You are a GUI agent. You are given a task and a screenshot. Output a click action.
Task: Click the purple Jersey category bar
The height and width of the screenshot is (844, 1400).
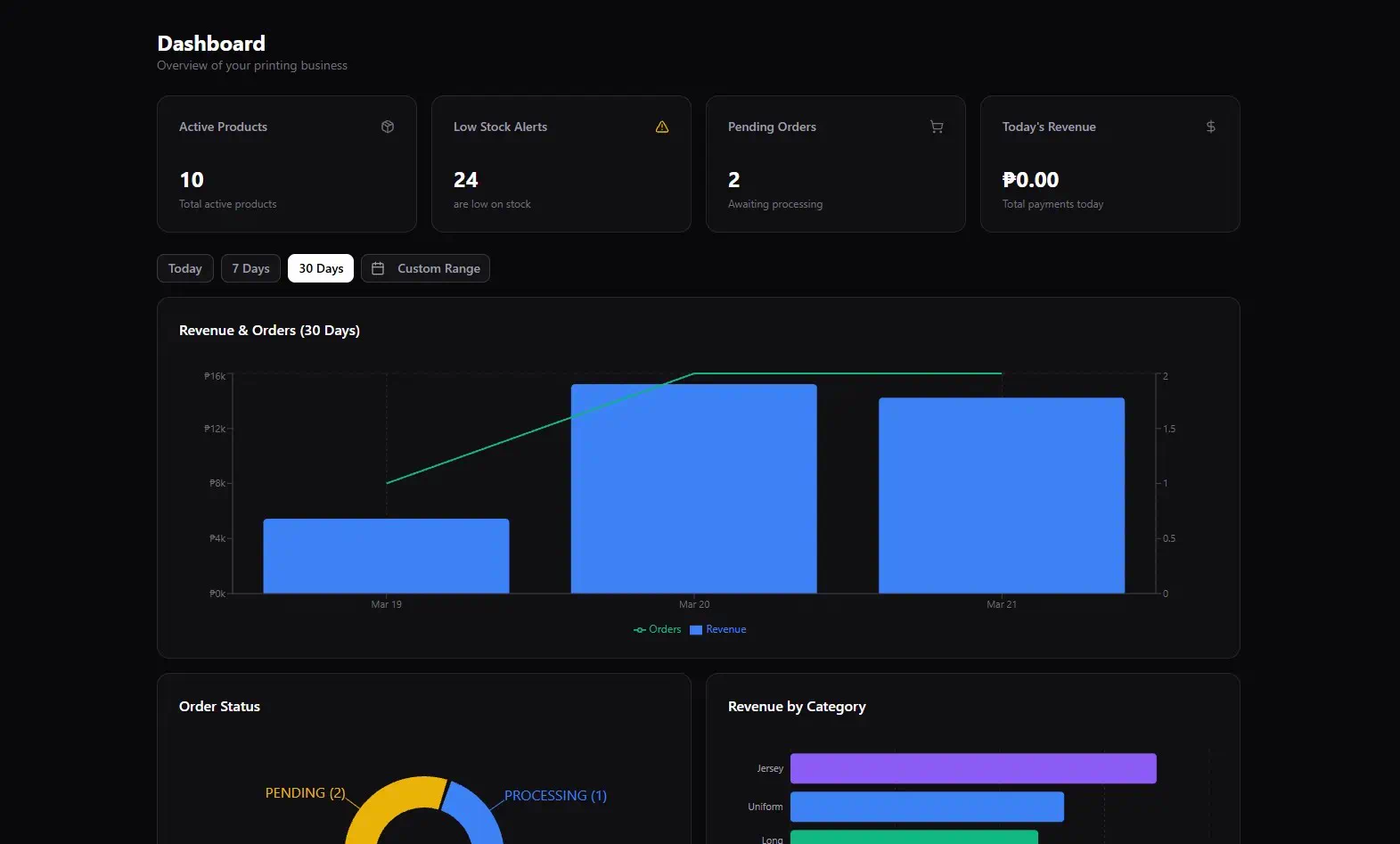point(973,768)
